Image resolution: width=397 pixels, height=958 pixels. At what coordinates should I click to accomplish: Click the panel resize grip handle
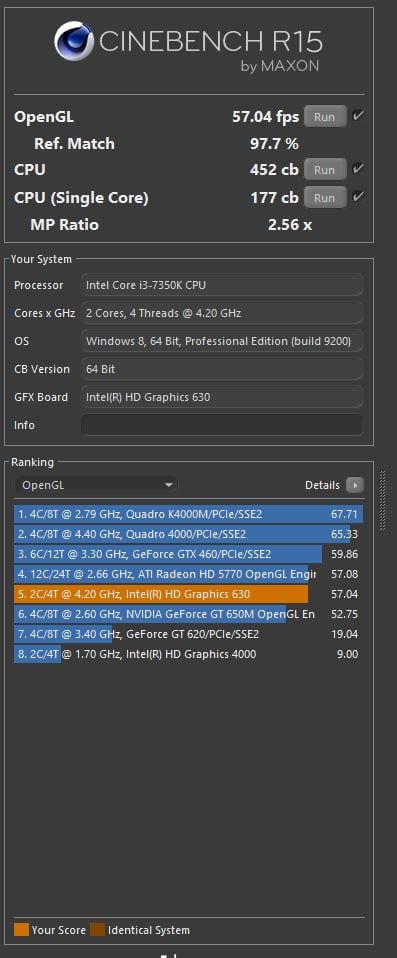(383, 500)
